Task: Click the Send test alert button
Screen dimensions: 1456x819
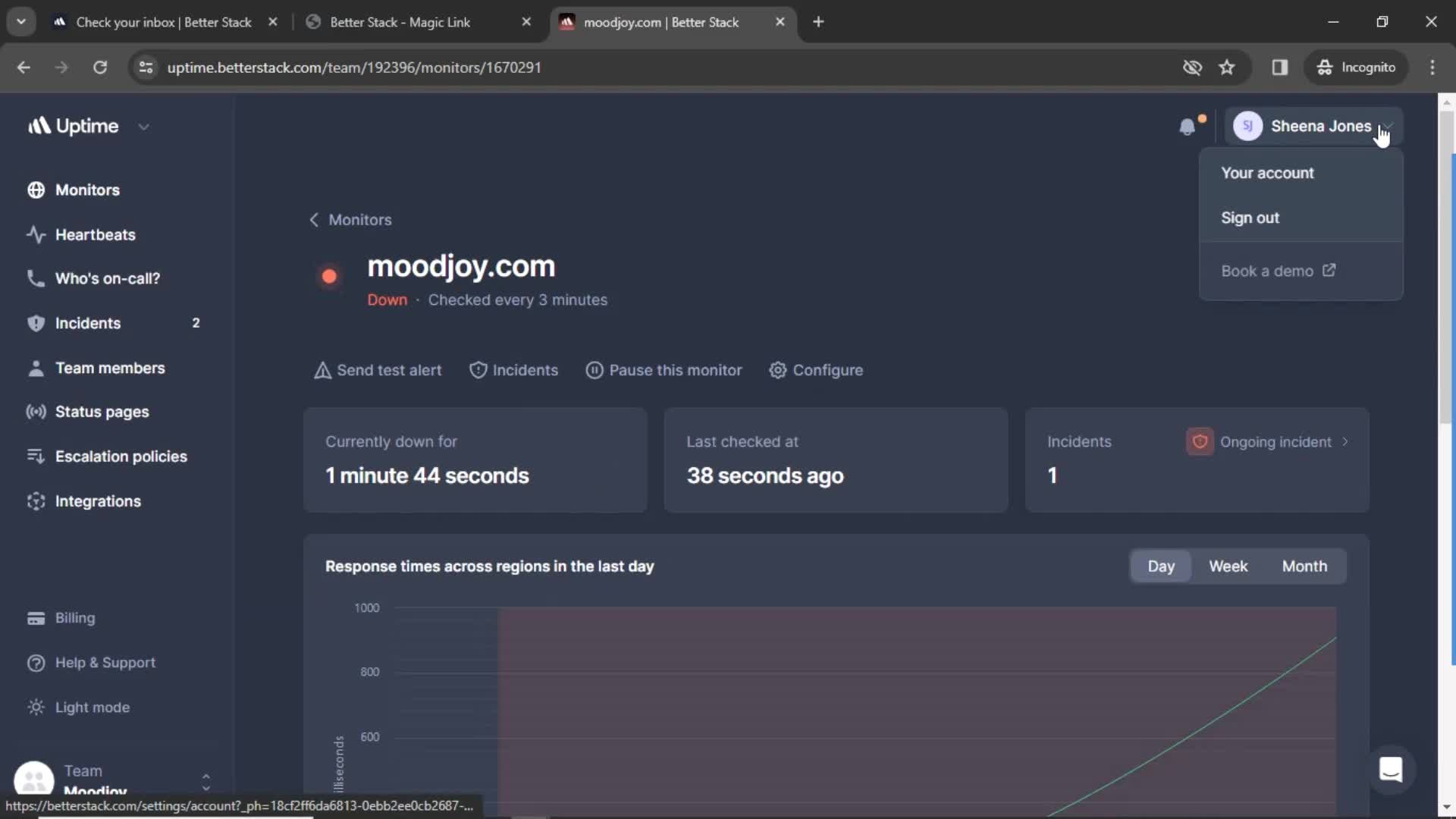Action: [x=378, y=370]
